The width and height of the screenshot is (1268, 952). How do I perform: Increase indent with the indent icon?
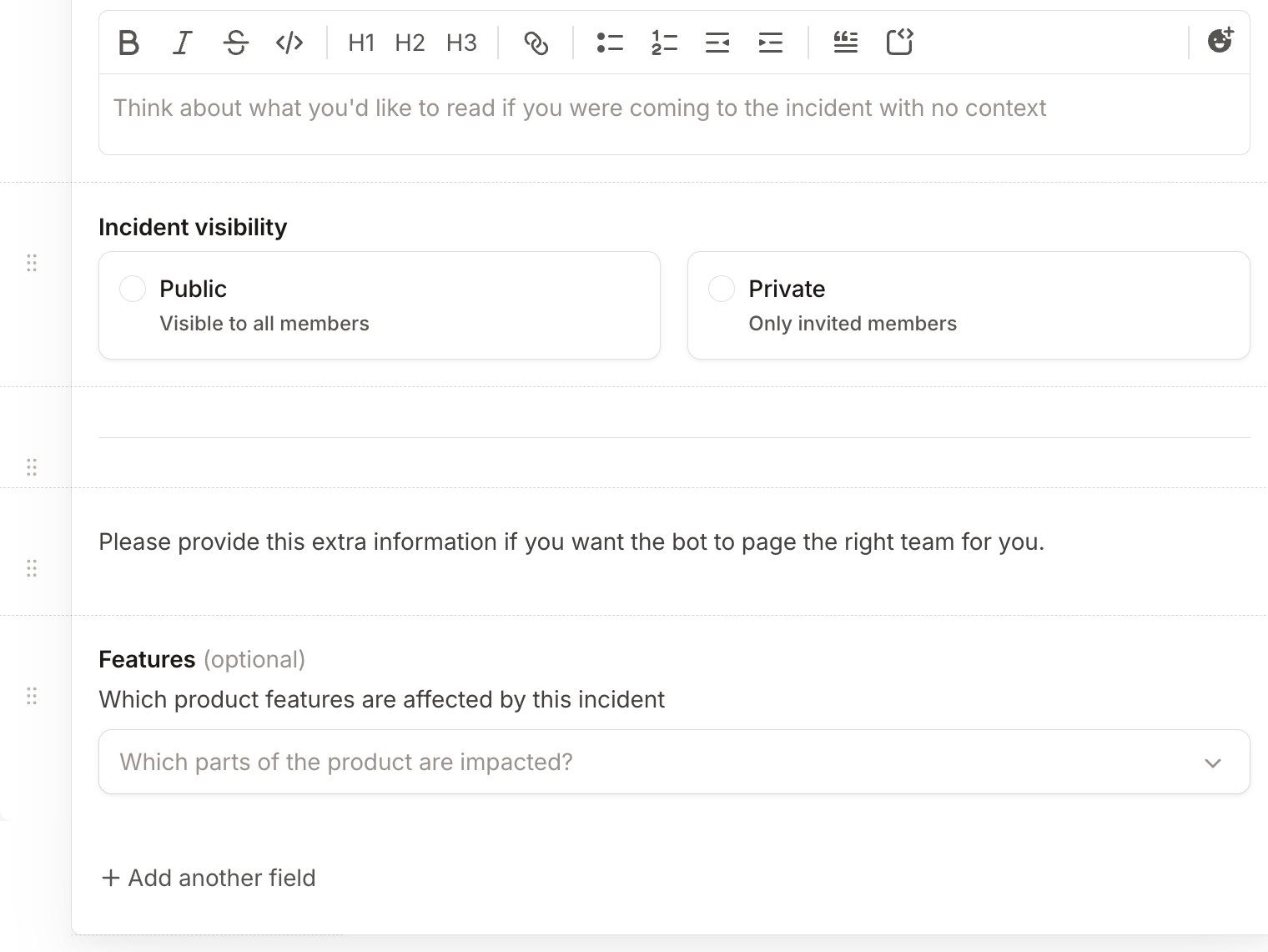[771, 43]
